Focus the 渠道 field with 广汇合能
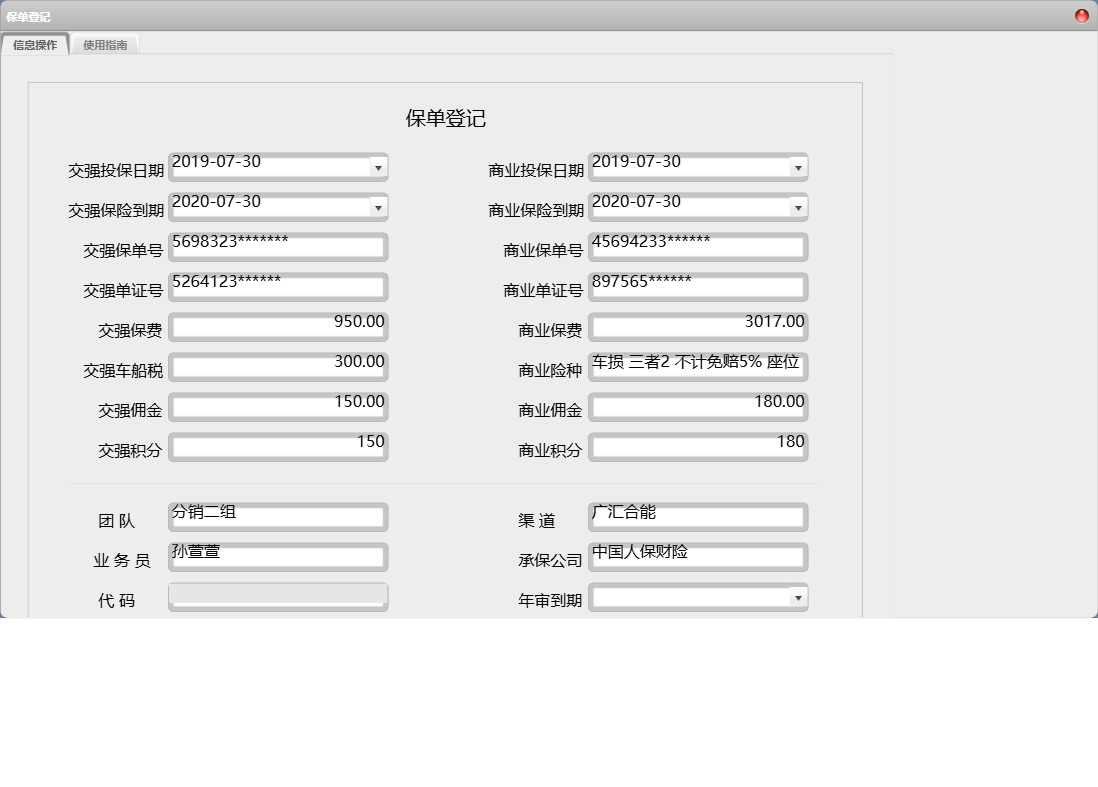This screenshot has height=787, width=1098. pos(698,517)
